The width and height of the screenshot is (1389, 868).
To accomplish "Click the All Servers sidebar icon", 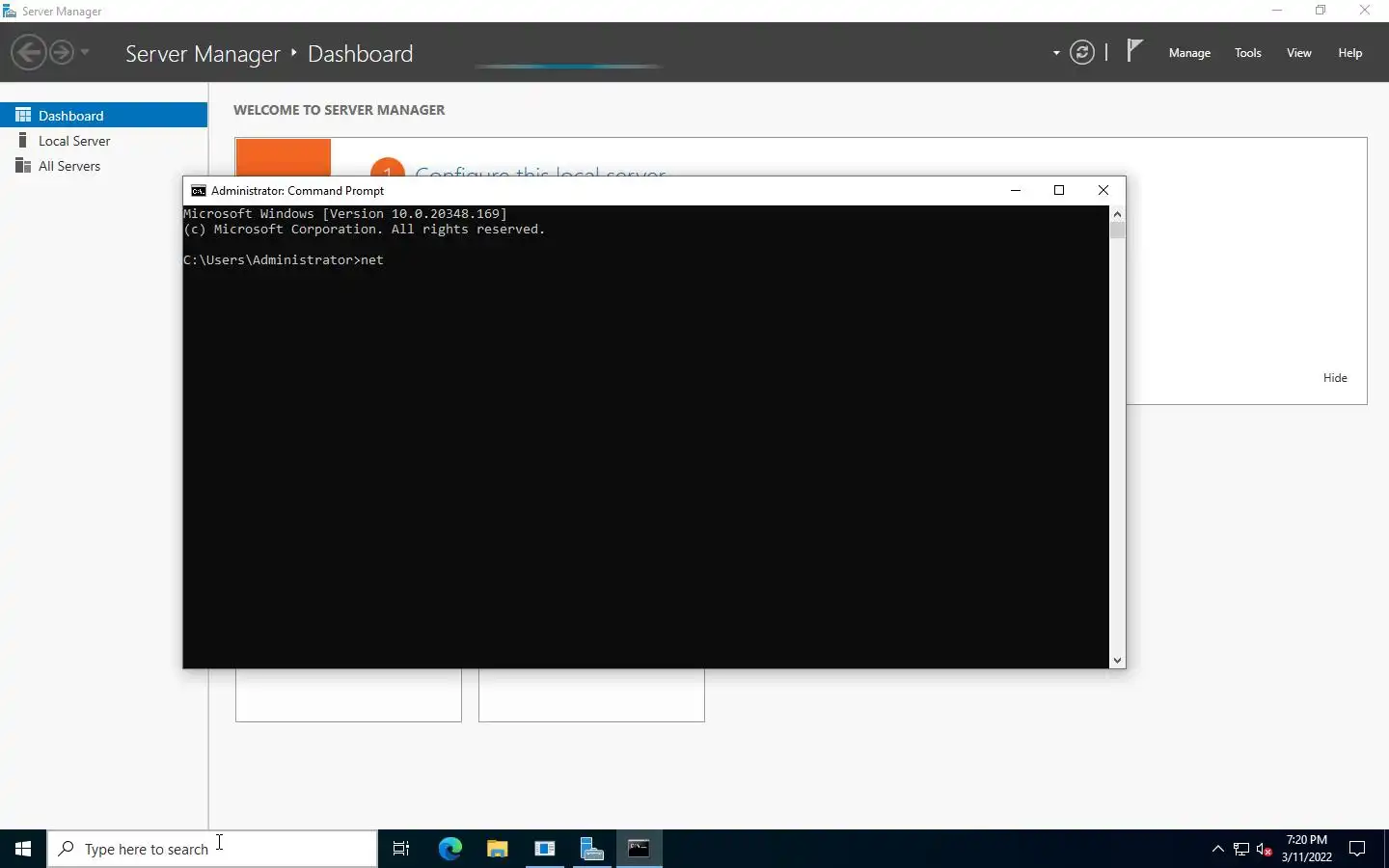I will (x=23, y=166).
